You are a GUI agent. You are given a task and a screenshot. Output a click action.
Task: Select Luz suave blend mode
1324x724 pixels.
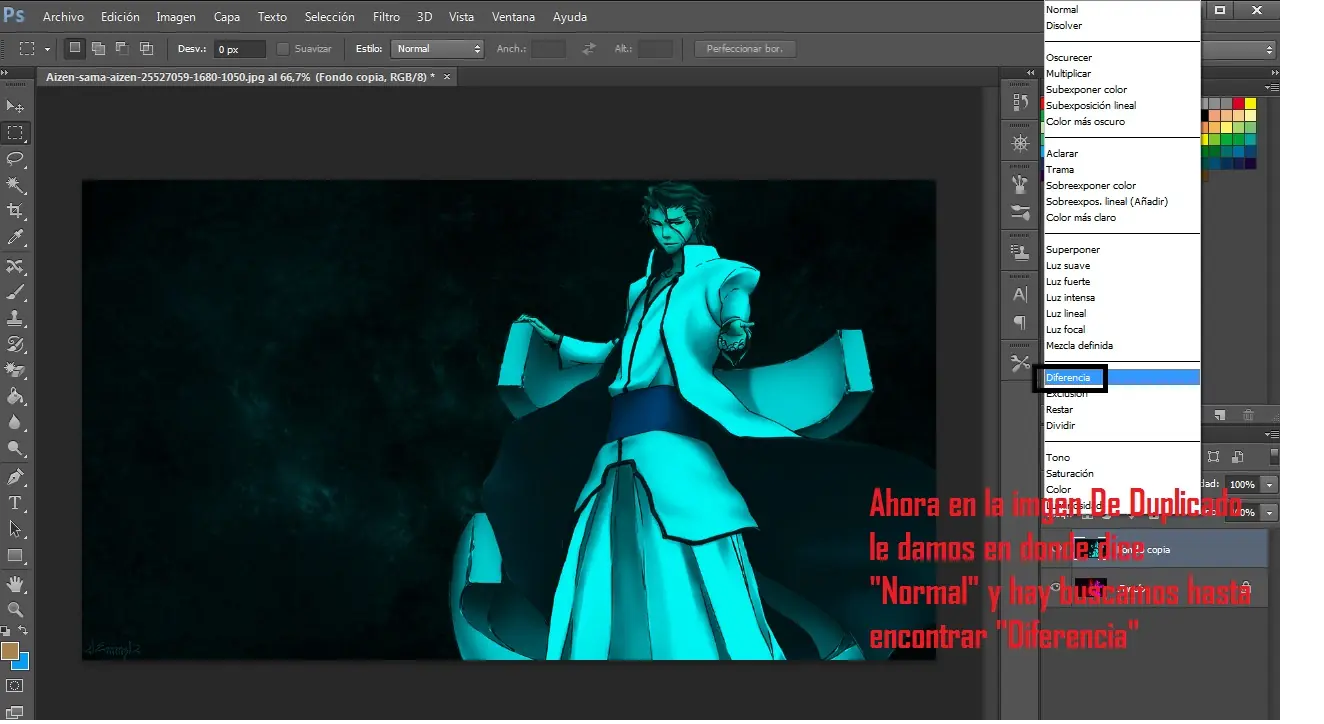(x=1122, y=265)
